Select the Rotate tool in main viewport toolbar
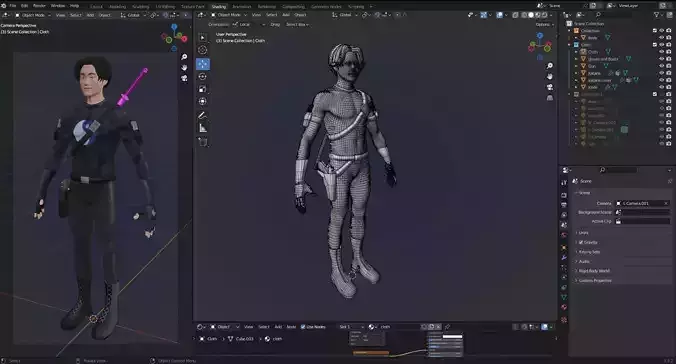The height and width of the screenshot is (364, 676). coord(203,76)
